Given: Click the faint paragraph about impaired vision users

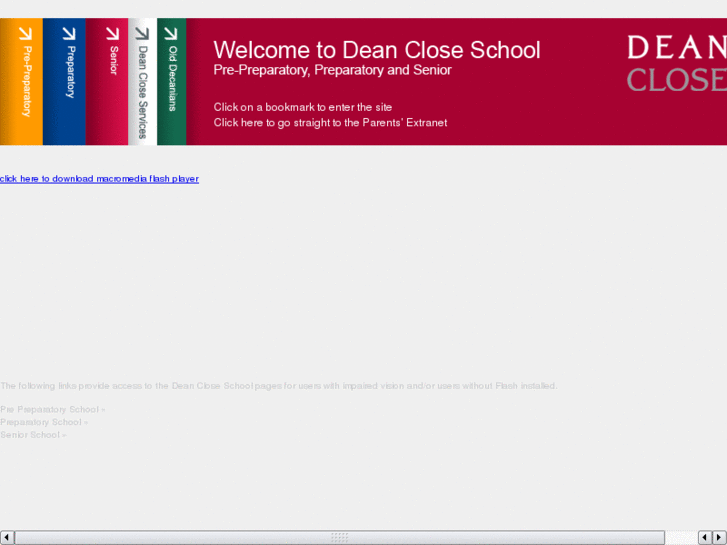Looking at the screenshot, I should coord(279,386).
